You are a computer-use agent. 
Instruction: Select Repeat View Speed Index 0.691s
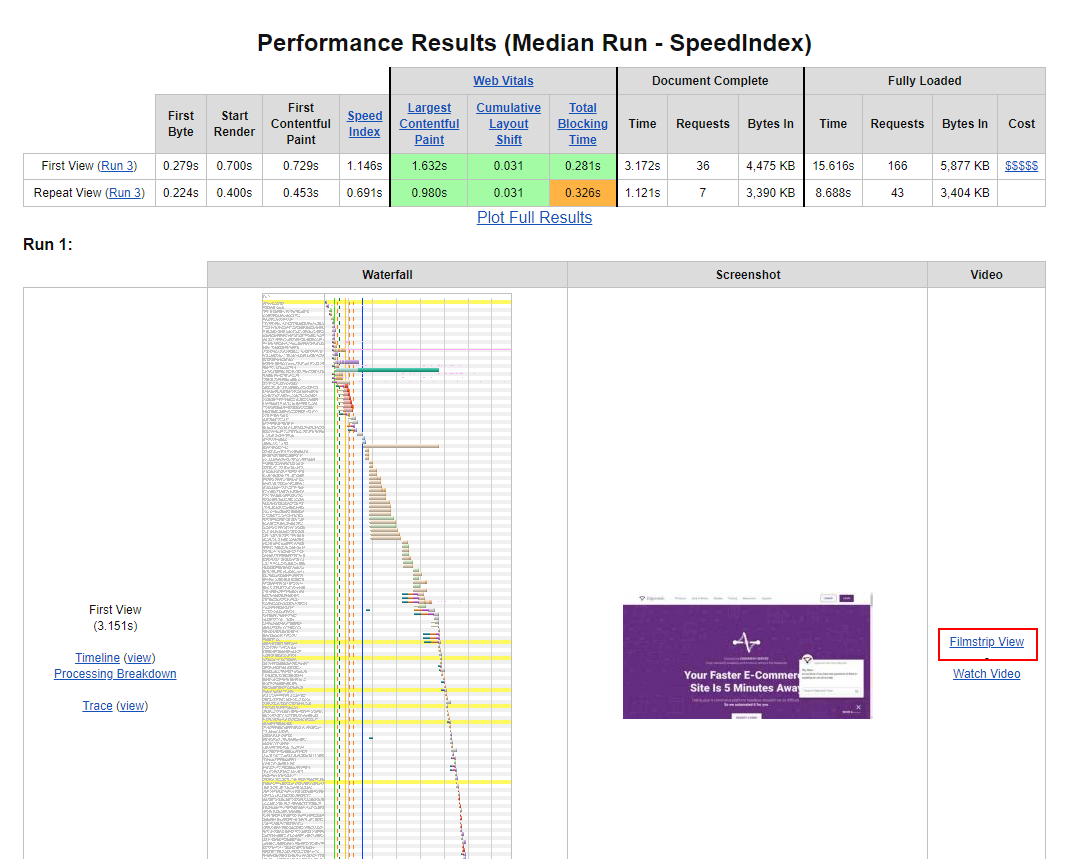(364, 193)
